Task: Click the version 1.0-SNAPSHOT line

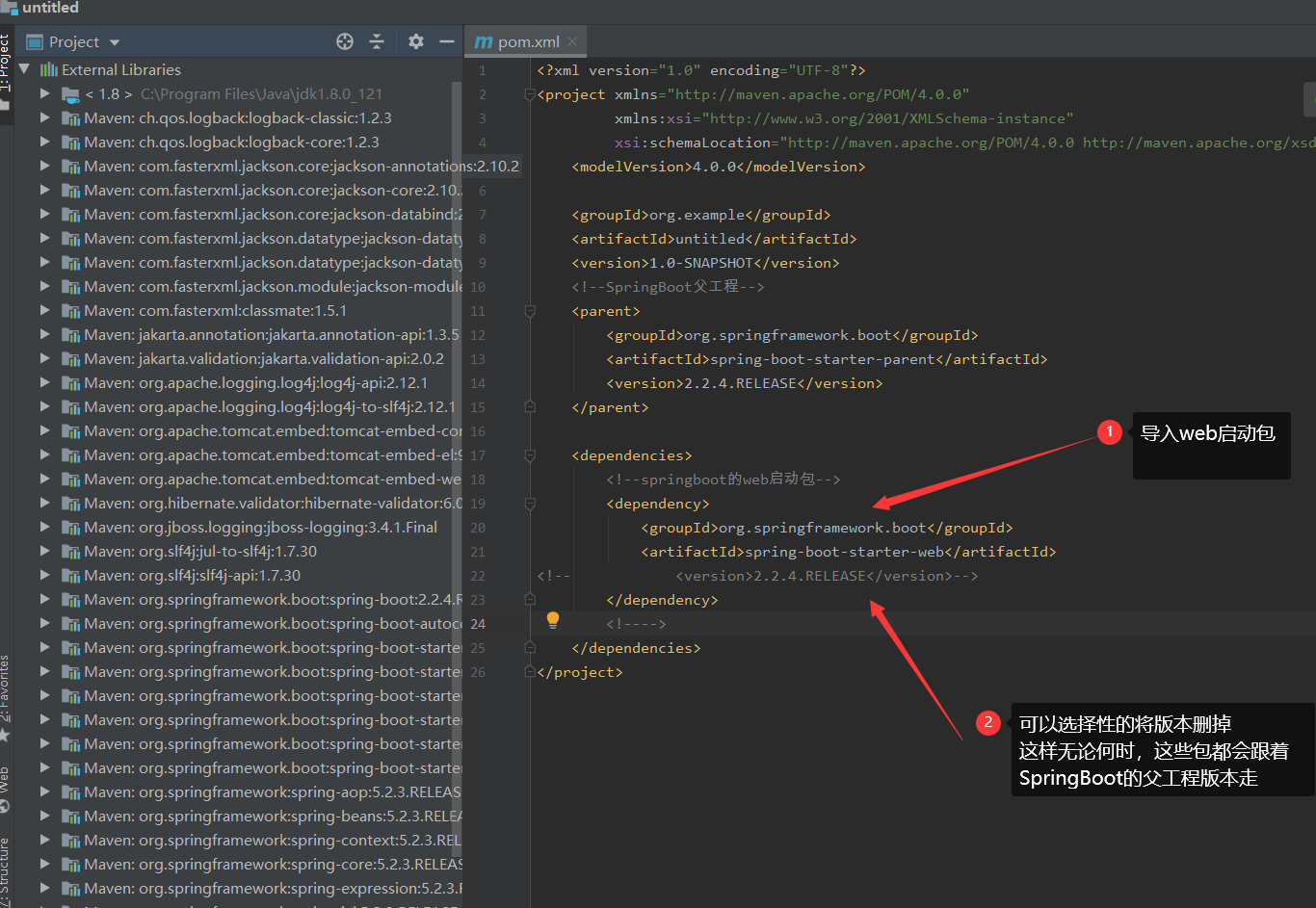Action: [705, 263]
